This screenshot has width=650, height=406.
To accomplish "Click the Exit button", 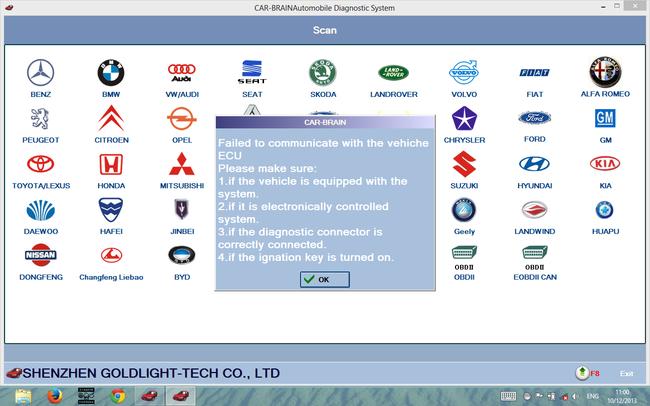I will (626, 373).
